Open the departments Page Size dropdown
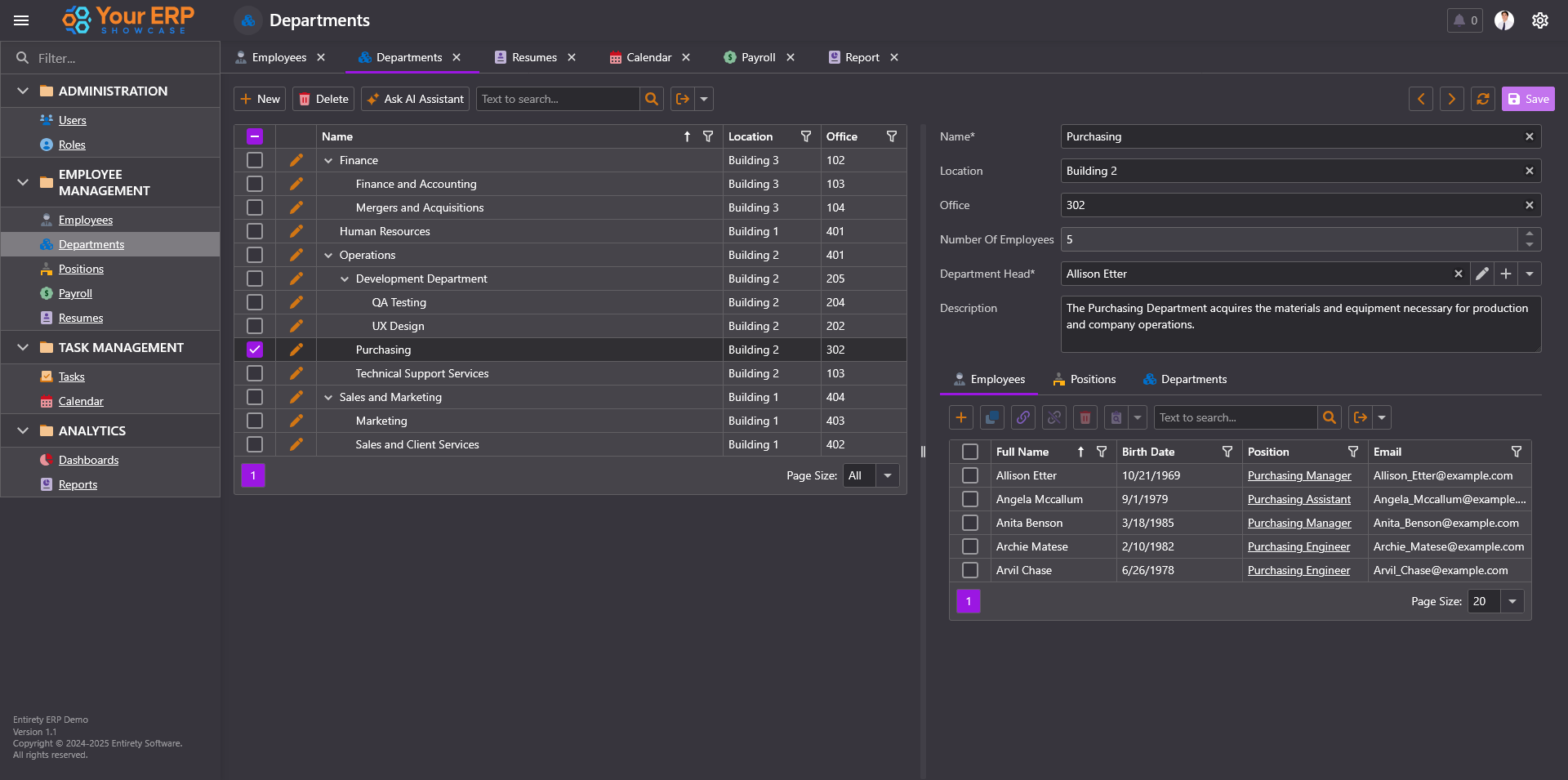The width and height of the screenshot is (1568, 780). [887, 475]
